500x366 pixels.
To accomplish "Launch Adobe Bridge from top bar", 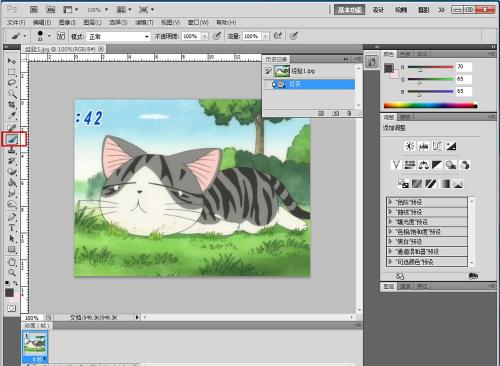I will point(34,10).
